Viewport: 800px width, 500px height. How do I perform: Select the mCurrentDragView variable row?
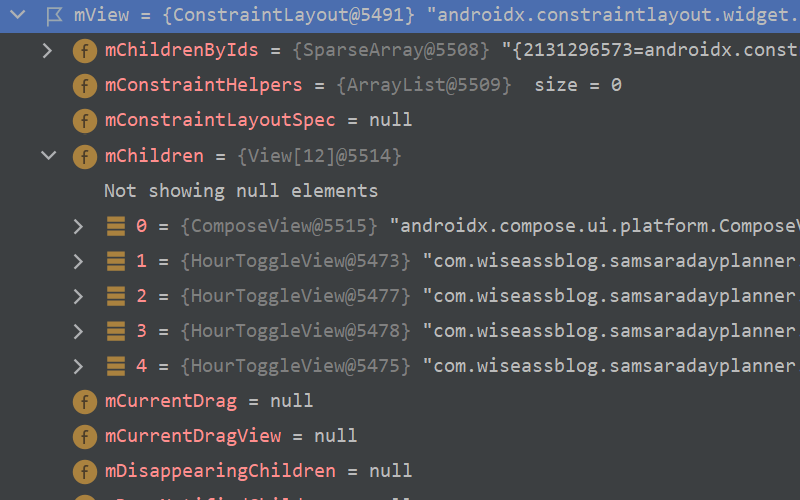pos(400,436)
